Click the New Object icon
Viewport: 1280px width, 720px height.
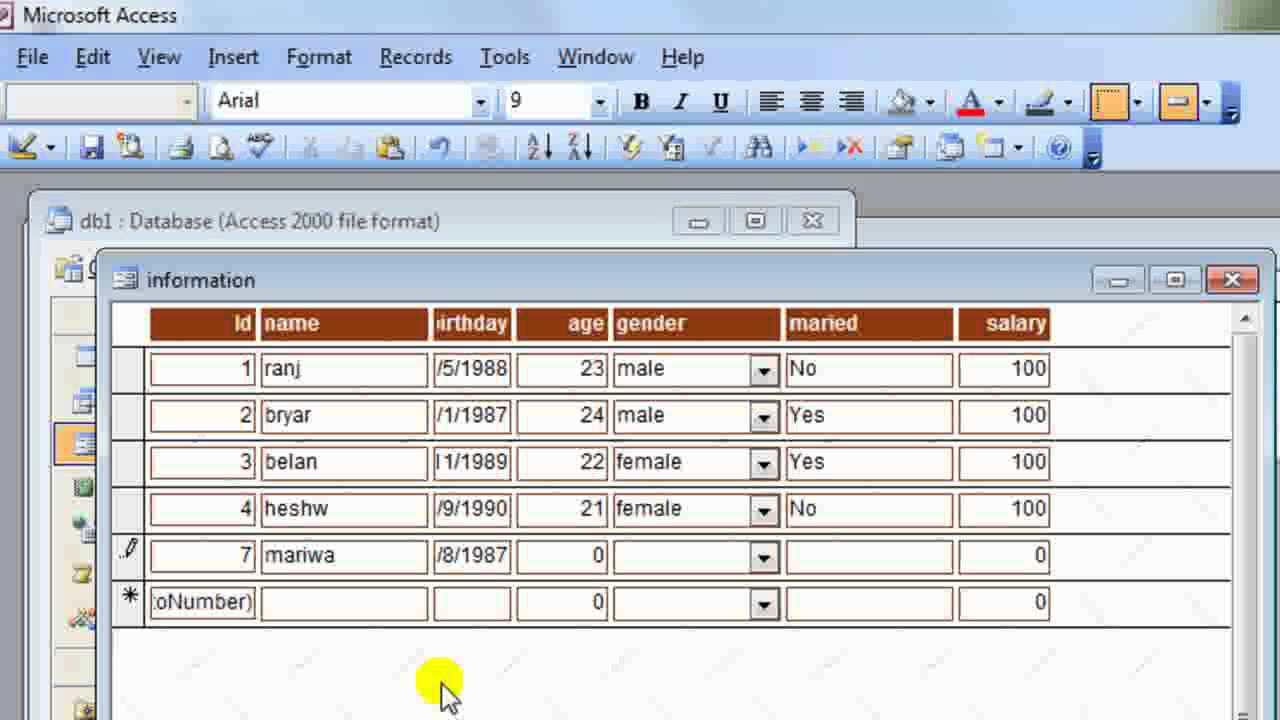990,148
